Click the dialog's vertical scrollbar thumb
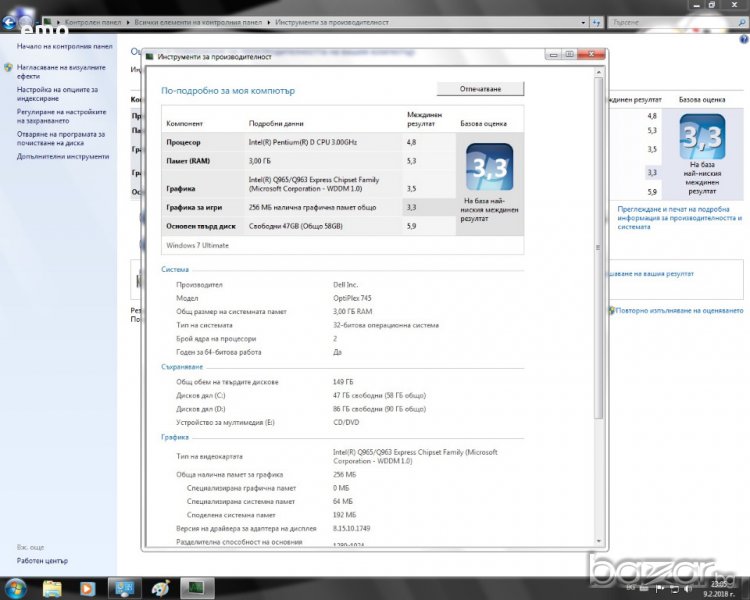The height and width of the screenshot is (600, 750). click(598, 247)
